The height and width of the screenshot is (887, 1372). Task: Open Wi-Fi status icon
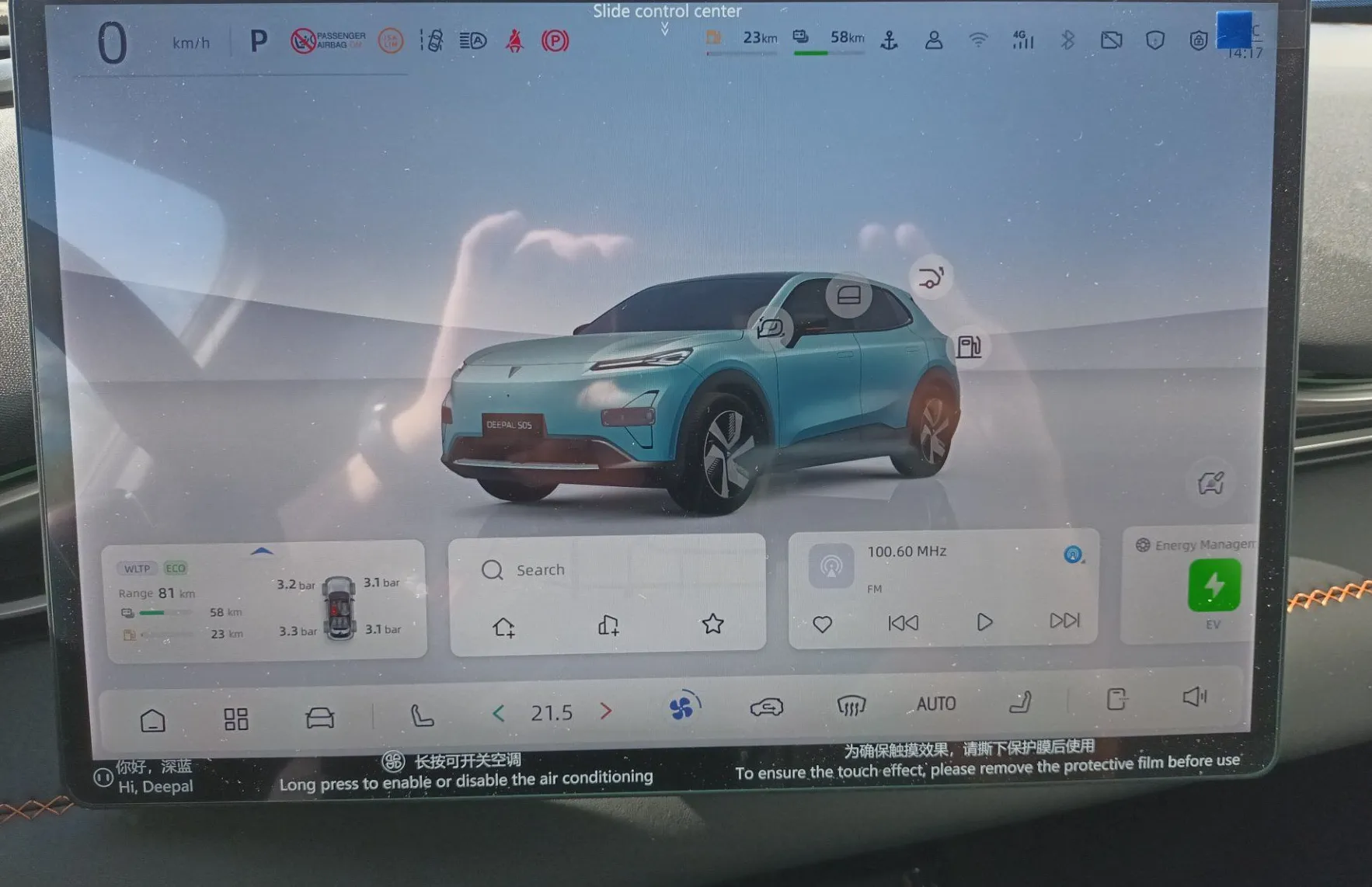click(978, 40)
